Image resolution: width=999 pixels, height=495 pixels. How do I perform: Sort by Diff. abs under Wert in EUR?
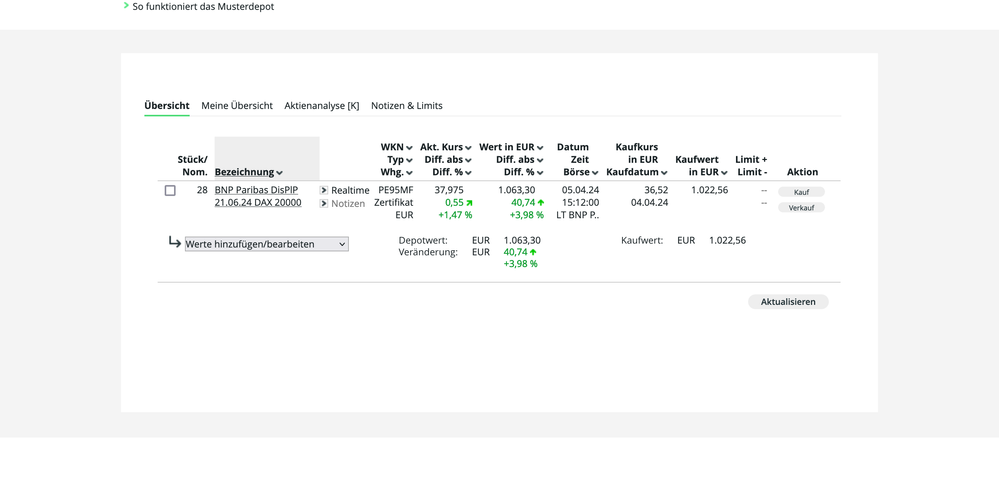tap(520, 160)
